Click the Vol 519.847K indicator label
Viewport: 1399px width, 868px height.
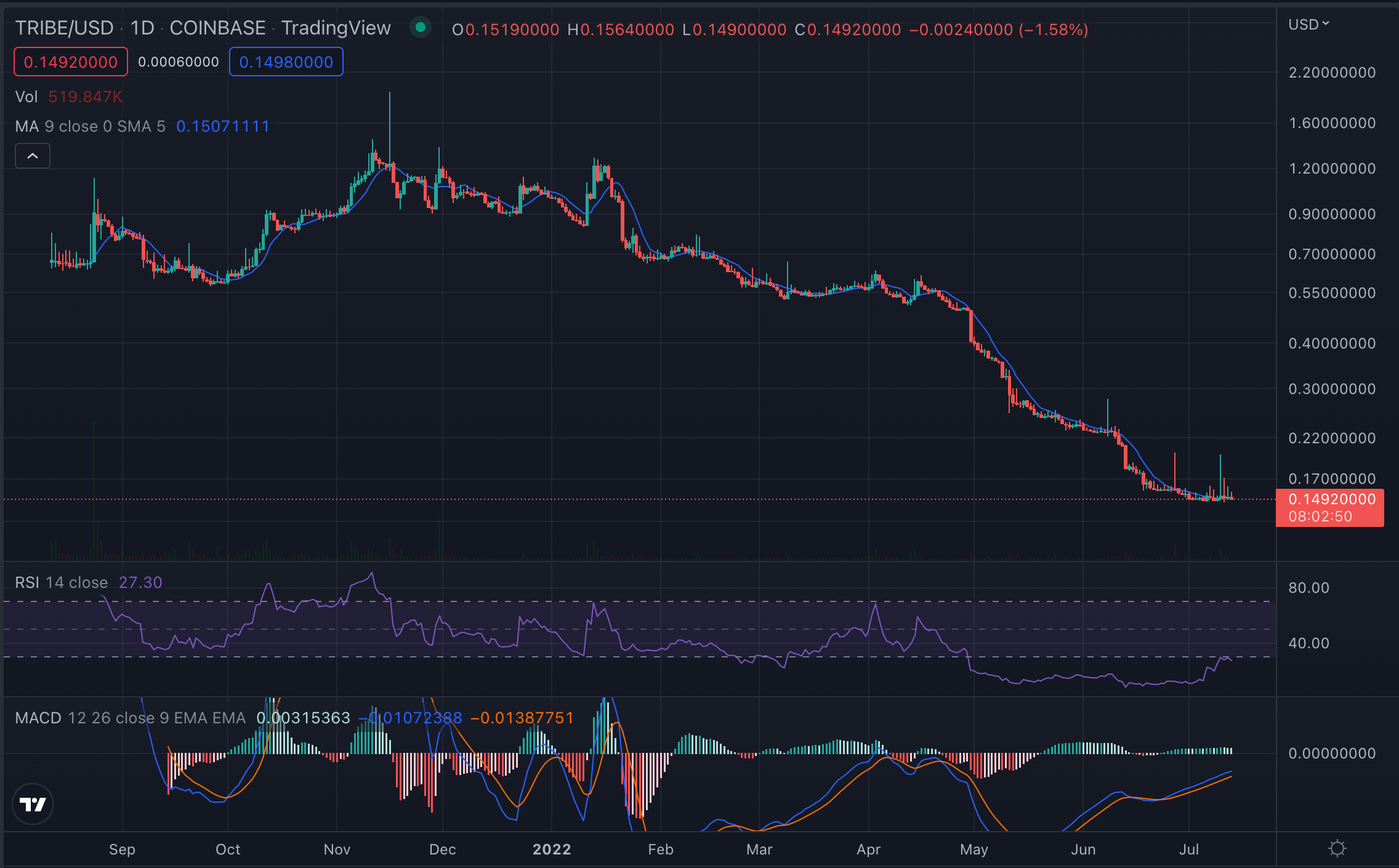pos(69,97)
